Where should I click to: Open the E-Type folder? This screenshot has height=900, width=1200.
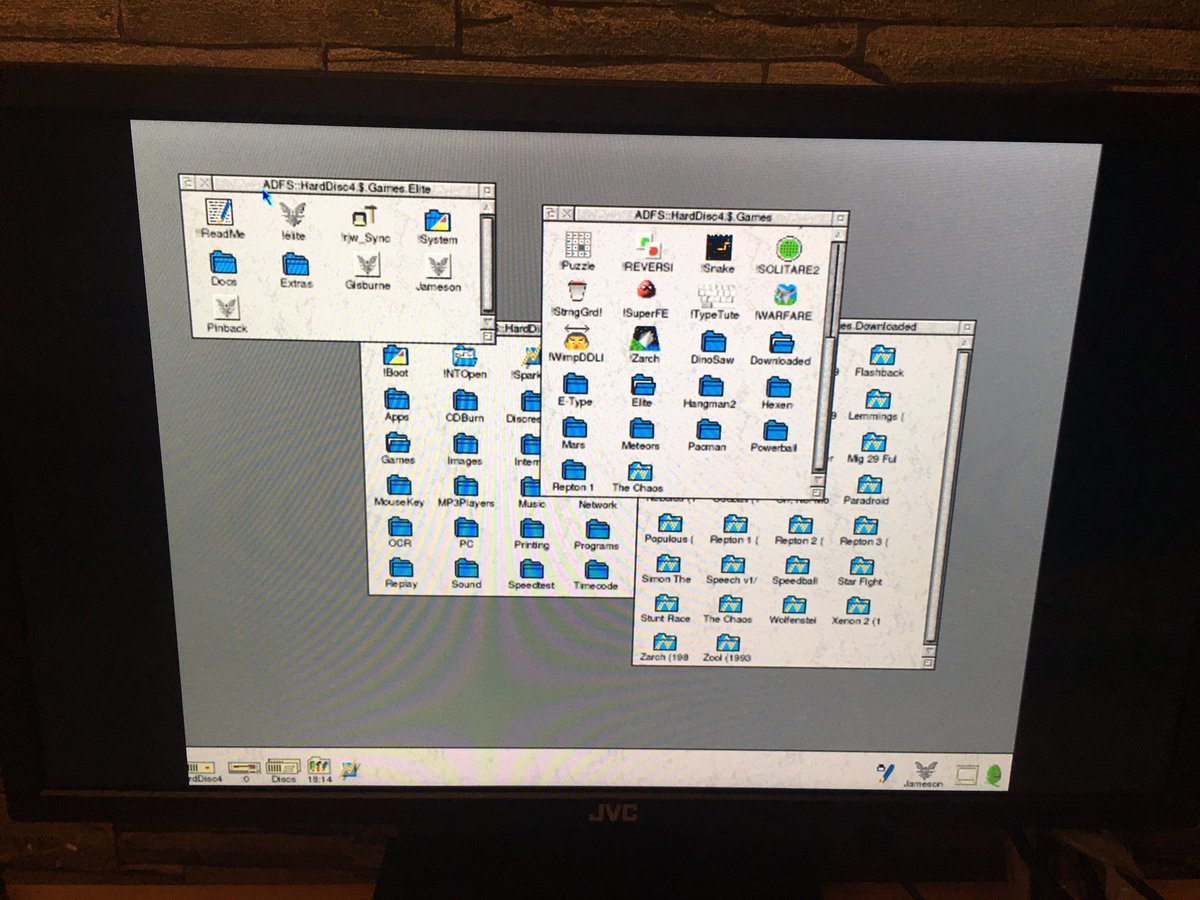pos(575,383)
